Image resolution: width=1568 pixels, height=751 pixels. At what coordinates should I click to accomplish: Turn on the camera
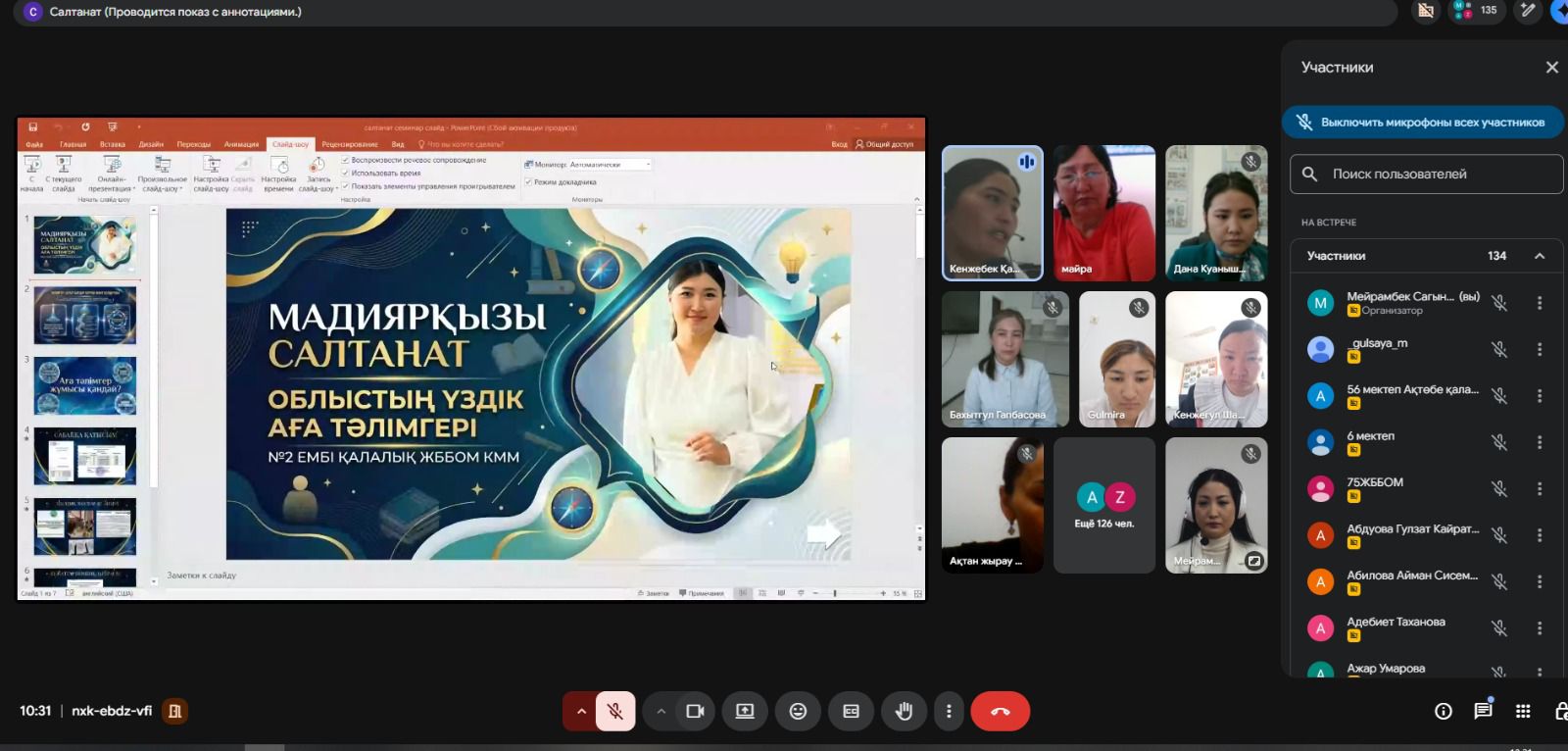coord(695,712)
